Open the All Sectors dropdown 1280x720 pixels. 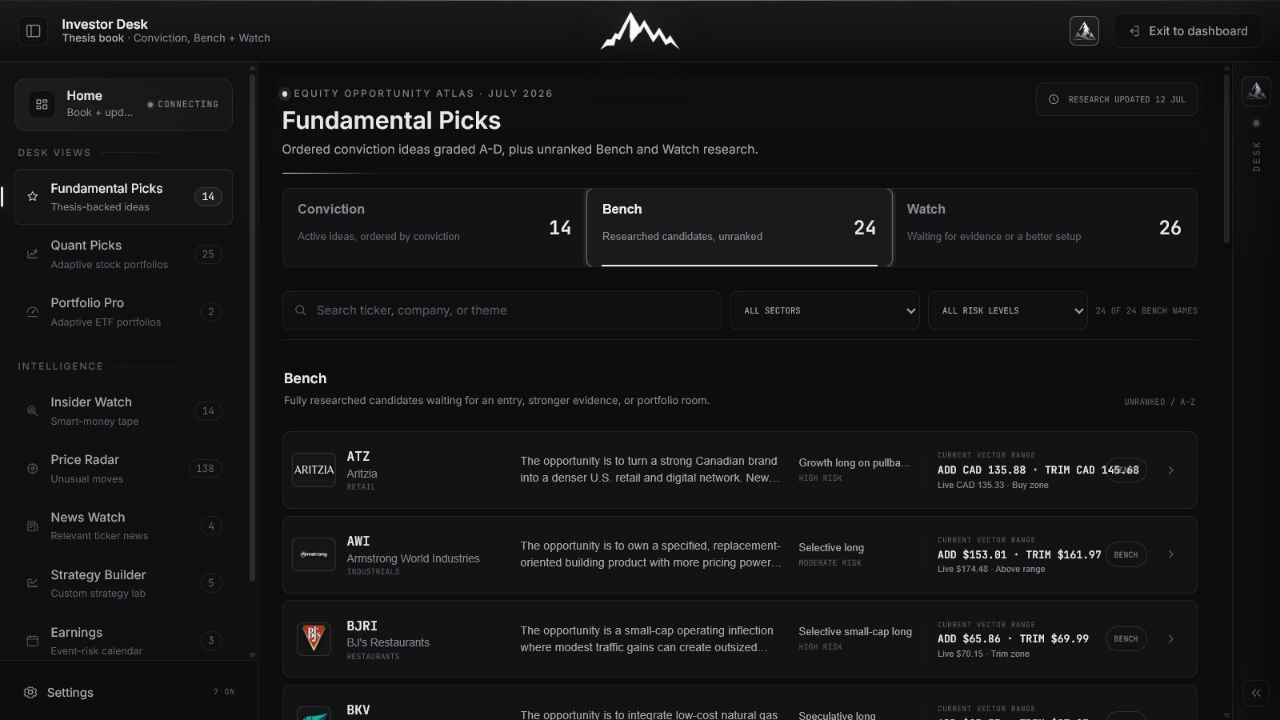point(825,310)
